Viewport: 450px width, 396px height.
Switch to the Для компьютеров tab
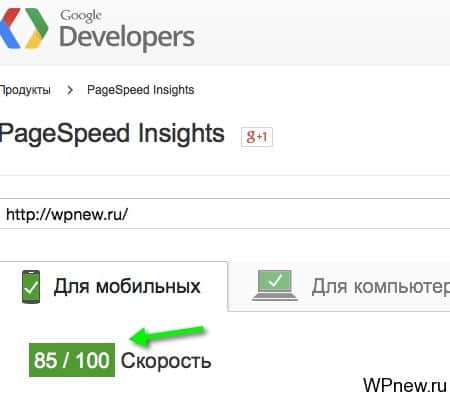[339, 287]
